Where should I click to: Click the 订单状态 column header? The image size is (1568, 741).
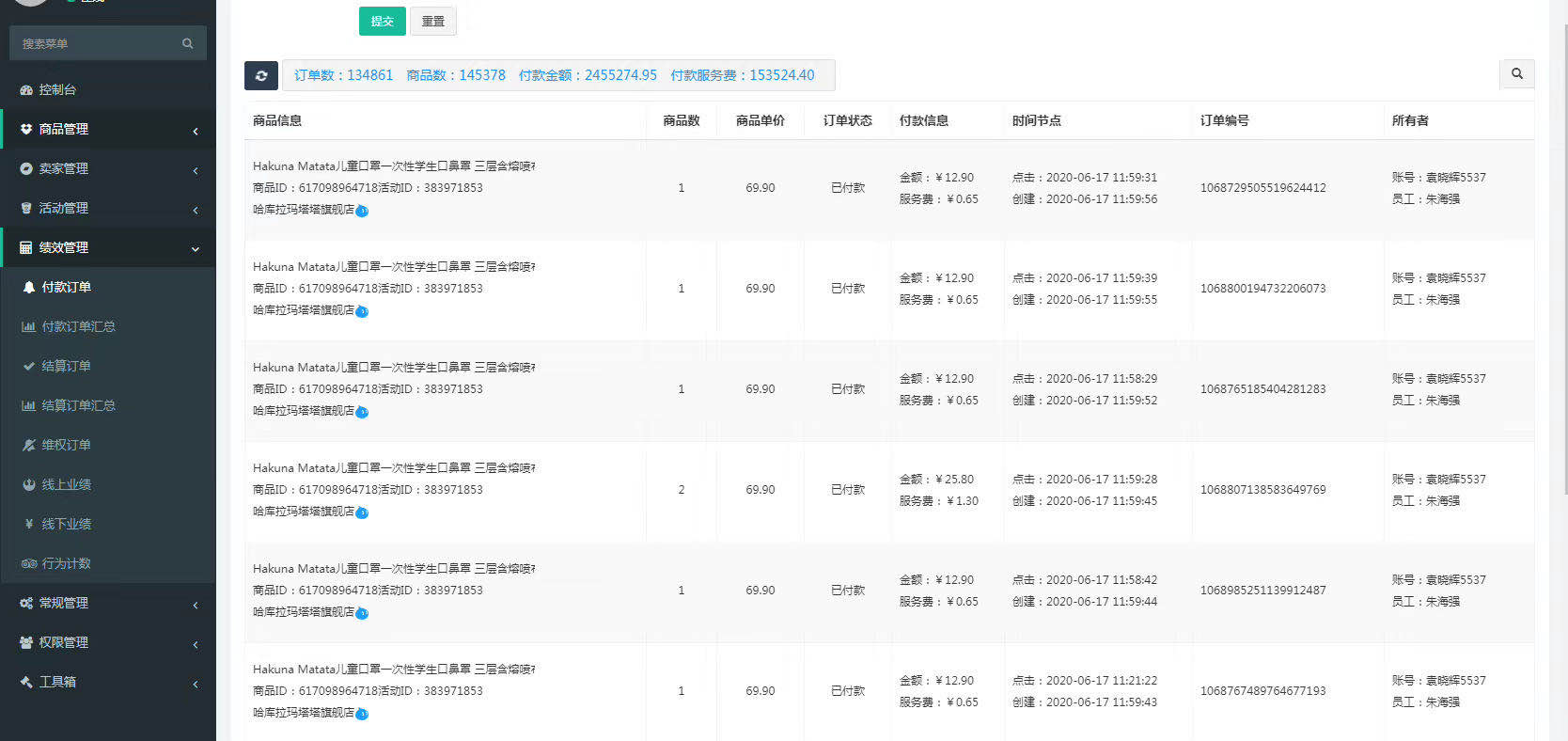click(848, 120)
